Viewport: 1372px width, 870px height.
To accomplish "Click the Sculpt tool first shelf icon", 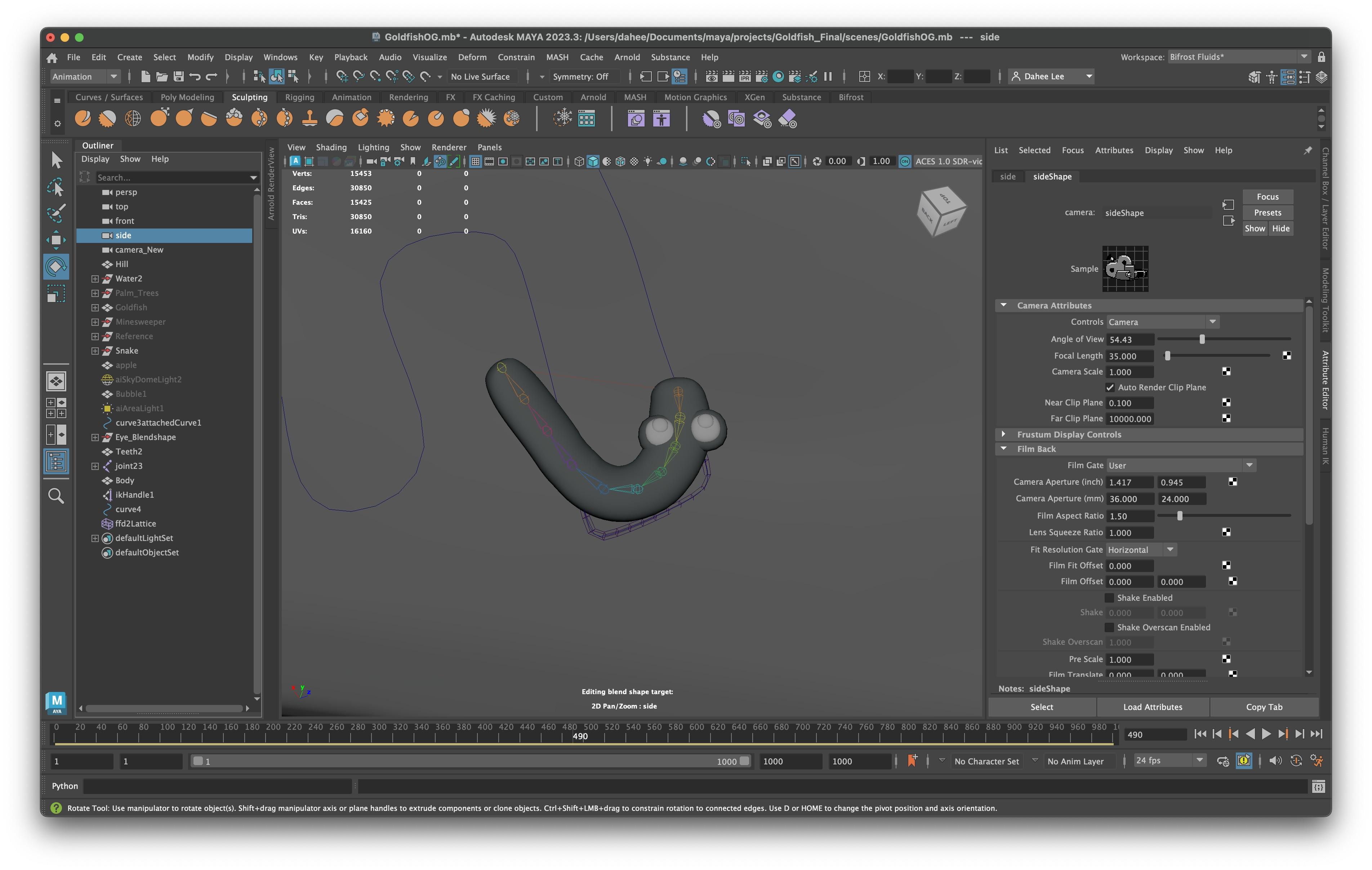I will coord(83,119).
